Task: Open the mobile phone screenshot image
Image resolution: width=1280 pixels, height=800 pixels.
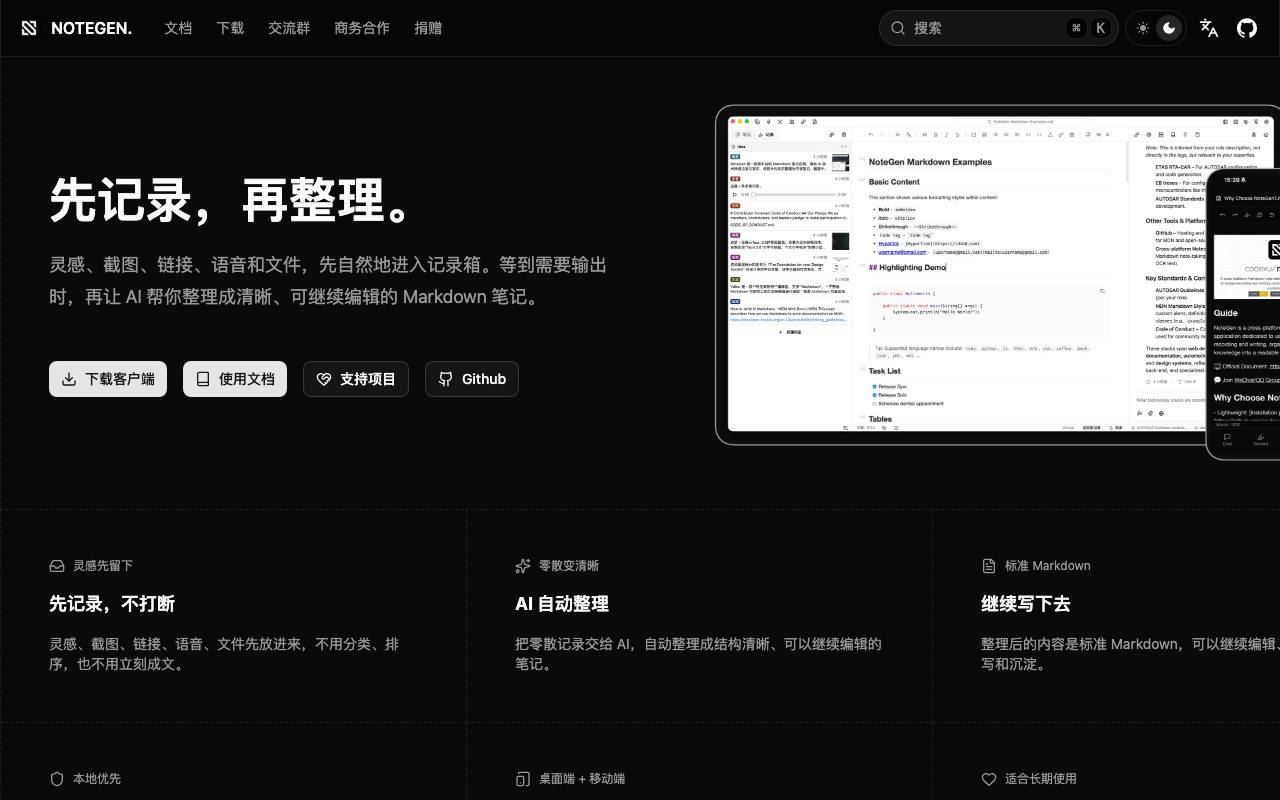Action: point(1244,313)
